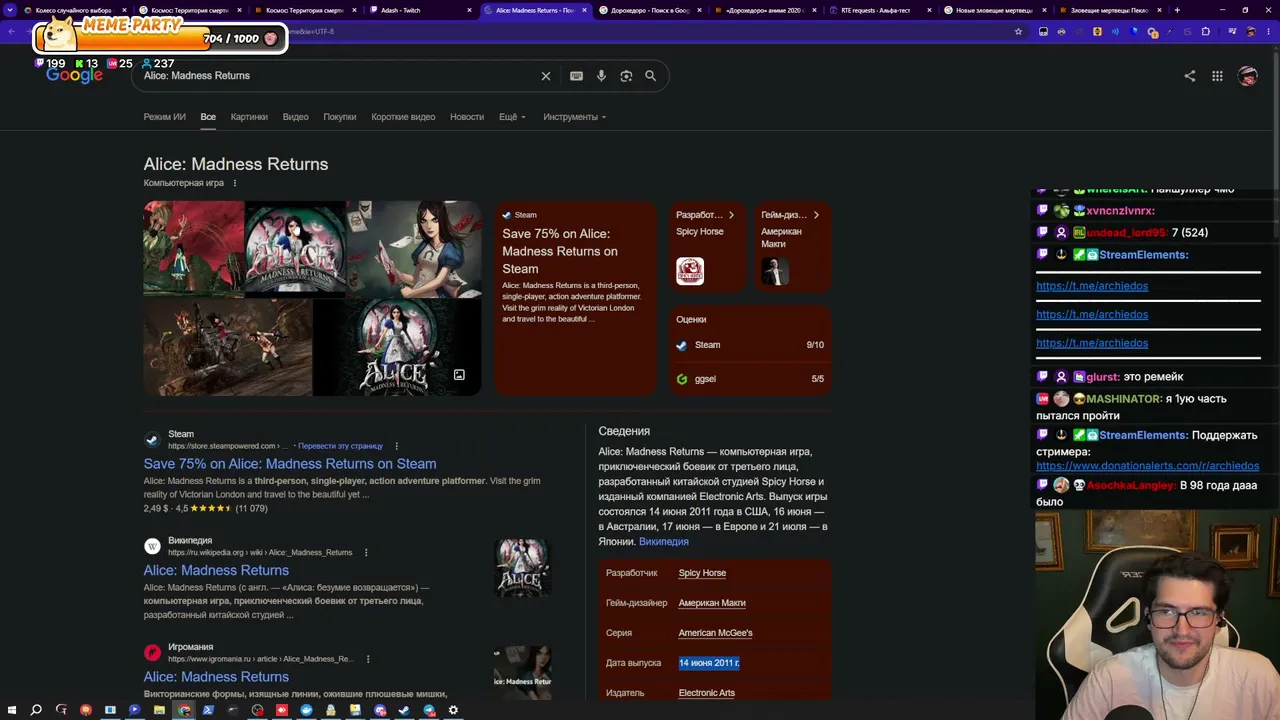Image resolution: width=1280 pixels, height=720 pixels.
Task: Expand the 'Разработ...' developer card arrow
Action: tap(731, 215)
